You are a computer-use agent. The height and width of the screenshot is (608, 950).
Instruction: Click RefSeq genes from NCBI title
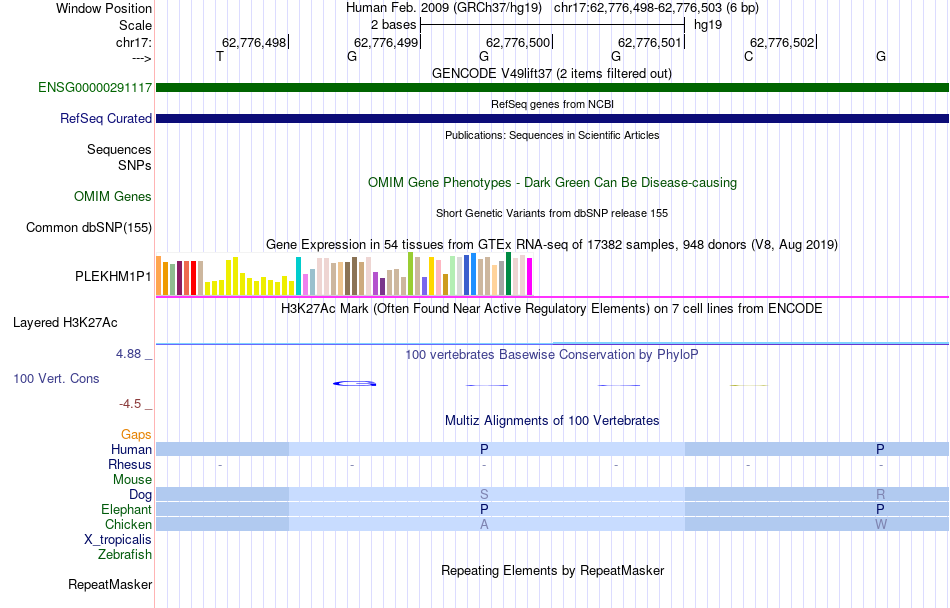(x=552, y=104)
